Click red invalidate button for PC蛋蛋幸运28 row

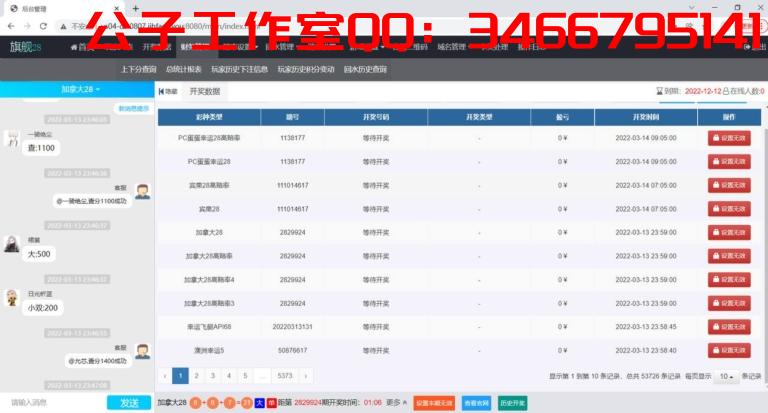click(729, 162)
